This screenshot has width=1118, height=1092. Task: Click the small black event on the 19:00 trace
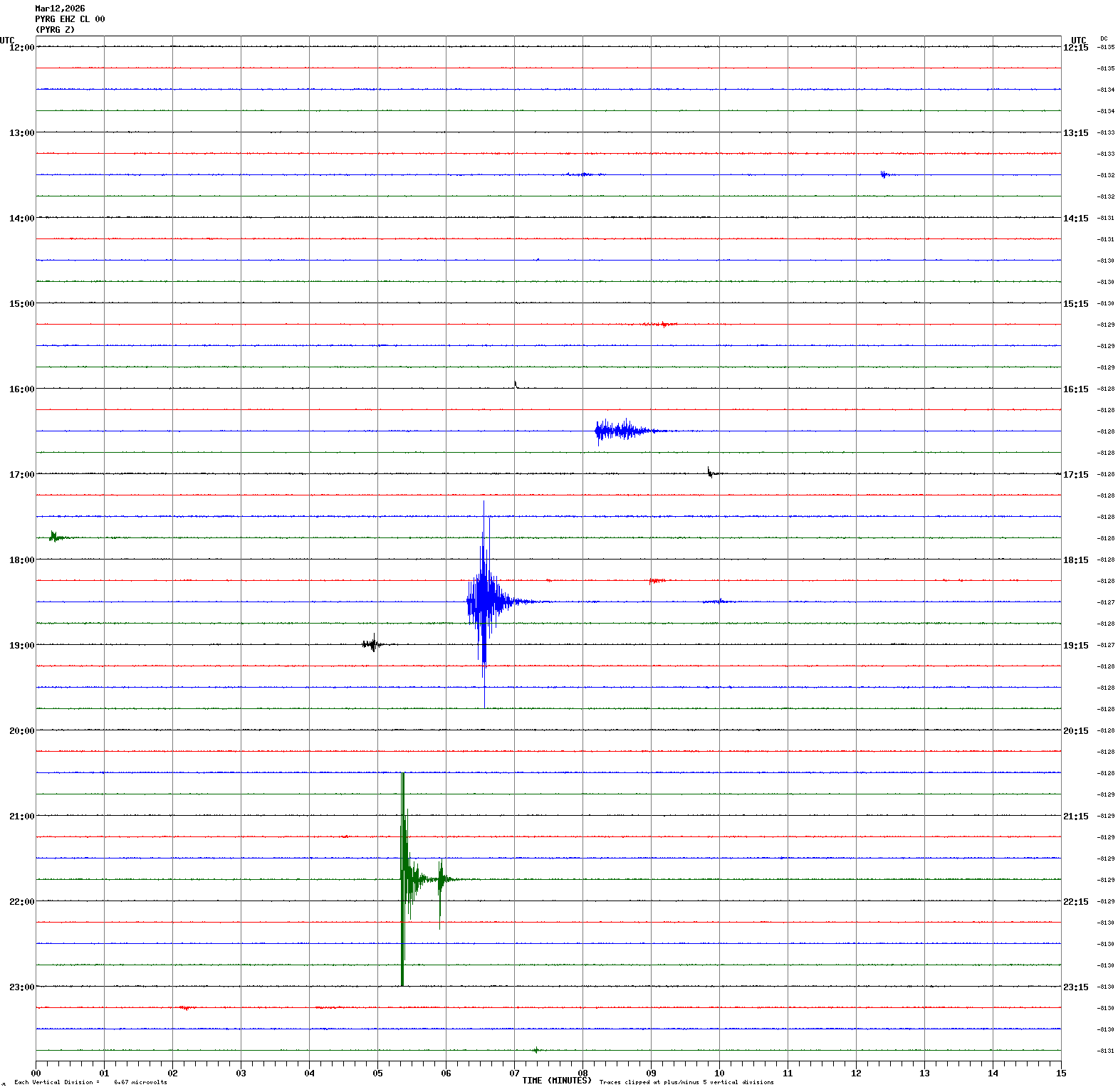tap(372, 644)
